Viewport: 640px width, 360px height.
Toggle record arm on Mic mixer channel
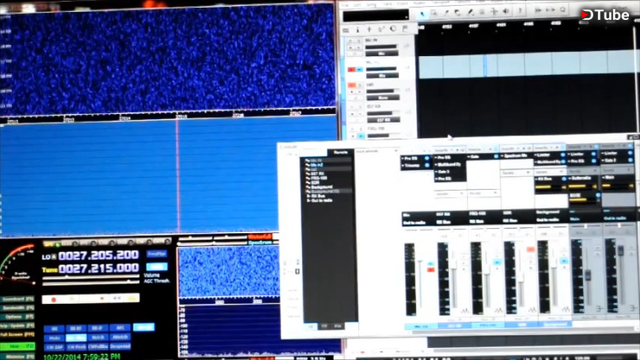[x=431, y=270]
